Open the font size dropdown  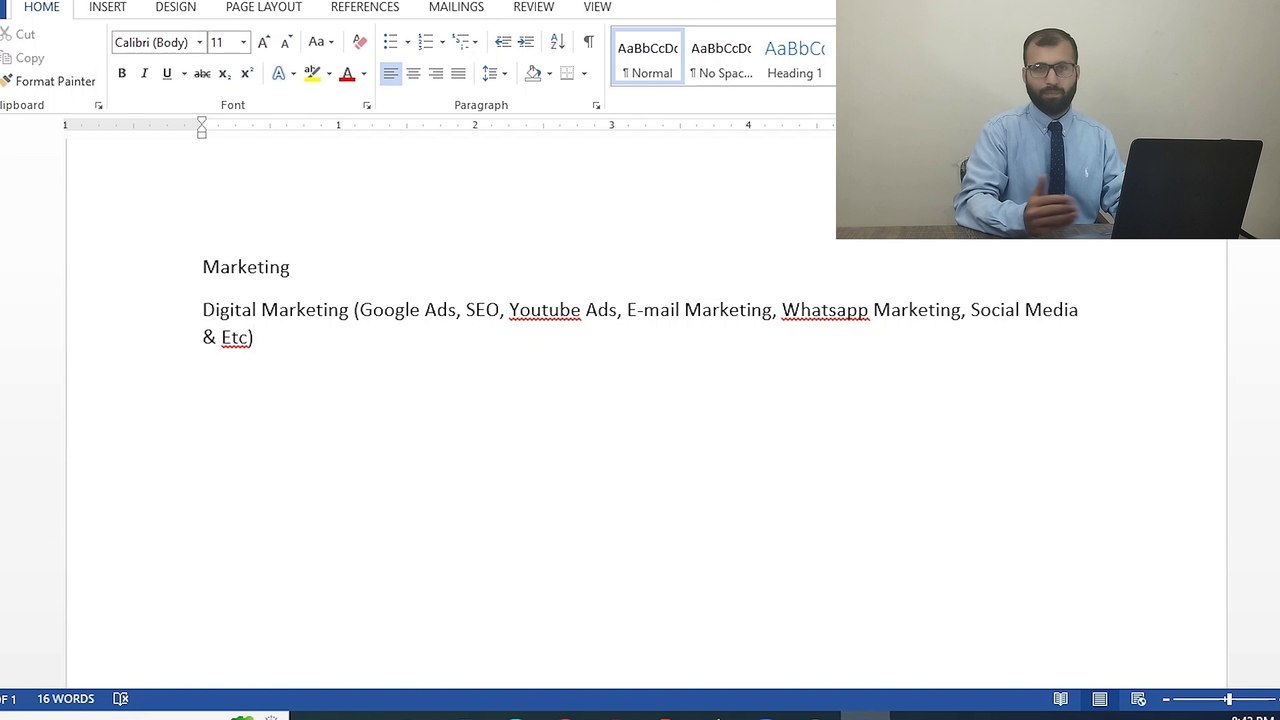(243, 42)
